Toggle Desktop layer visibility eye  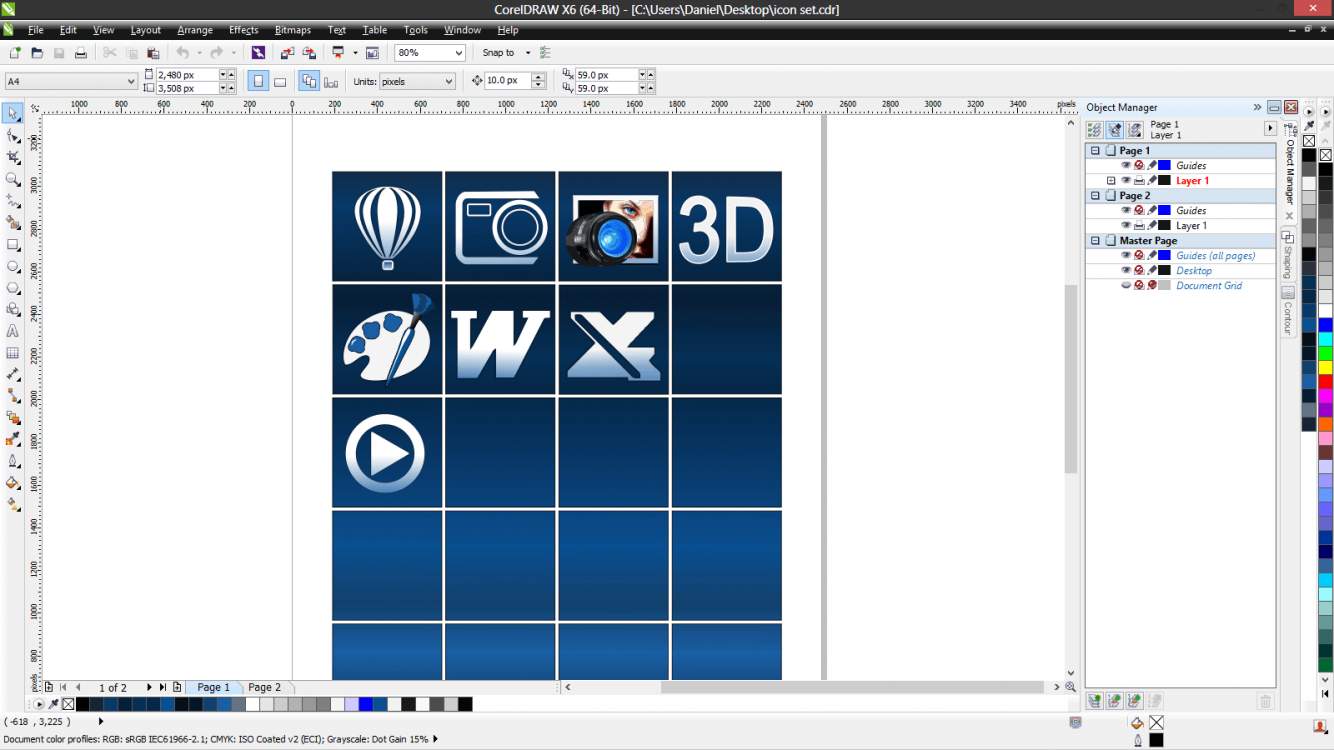[x=1126, y=270]
